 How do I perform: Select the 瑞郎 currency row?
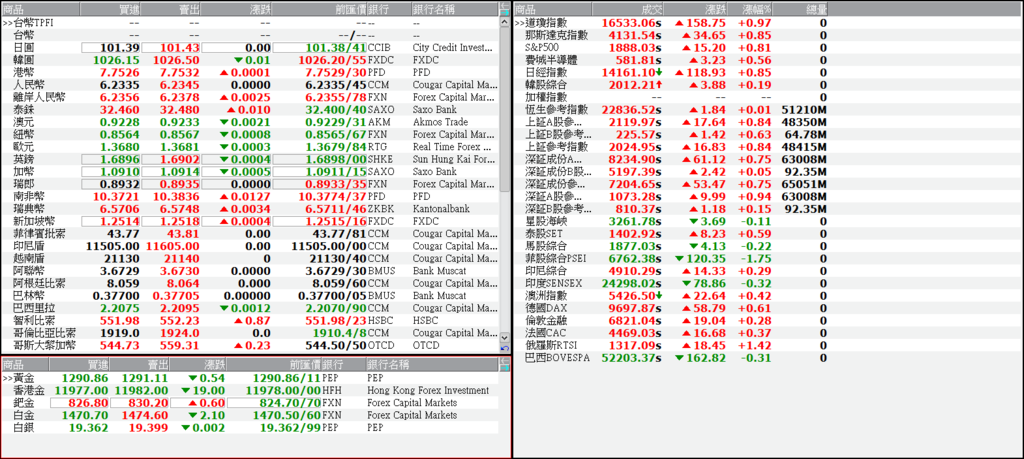(x=249, y=184)
